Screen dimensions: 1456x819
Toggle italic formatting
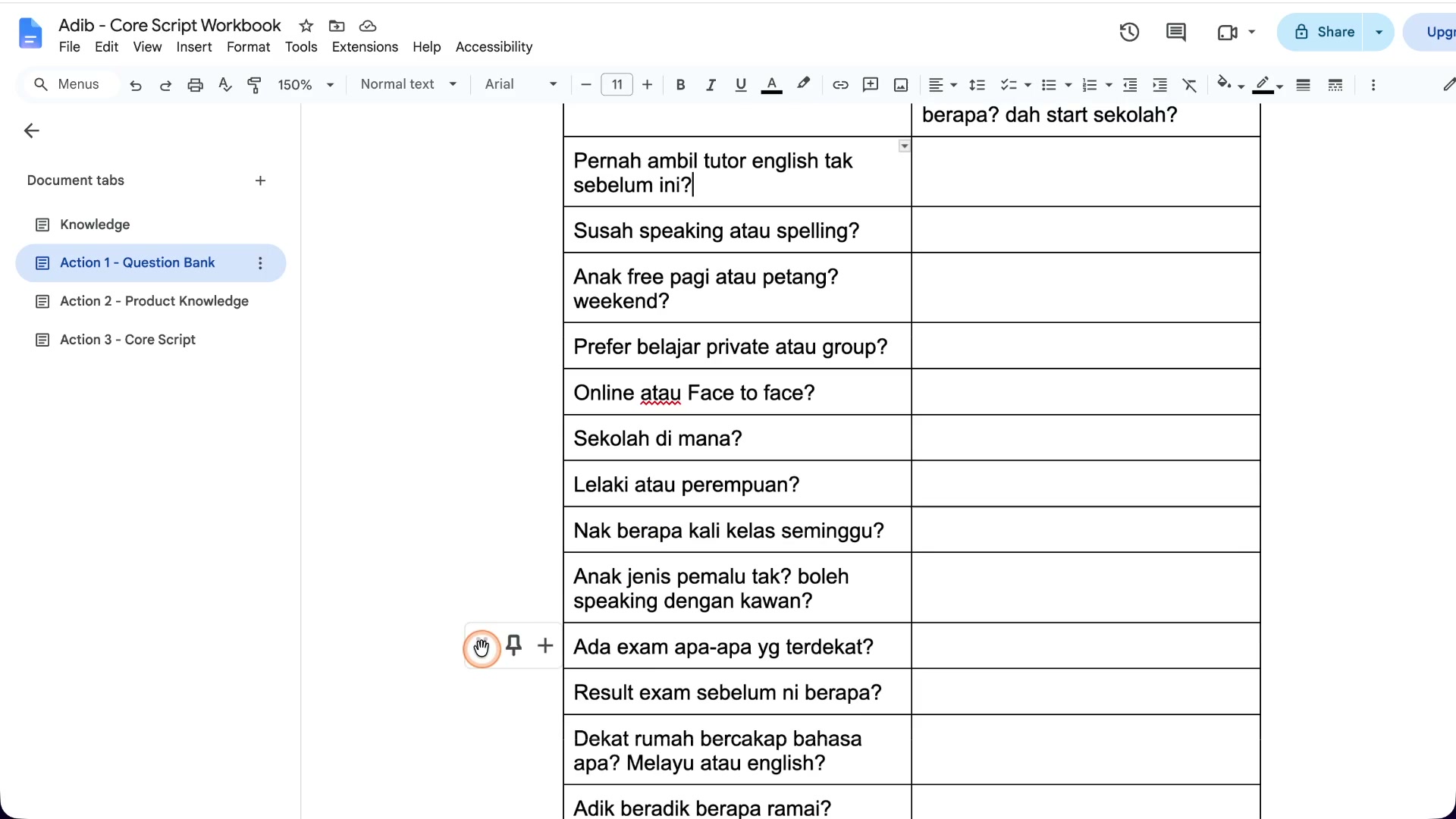click(x=711, y=85)
